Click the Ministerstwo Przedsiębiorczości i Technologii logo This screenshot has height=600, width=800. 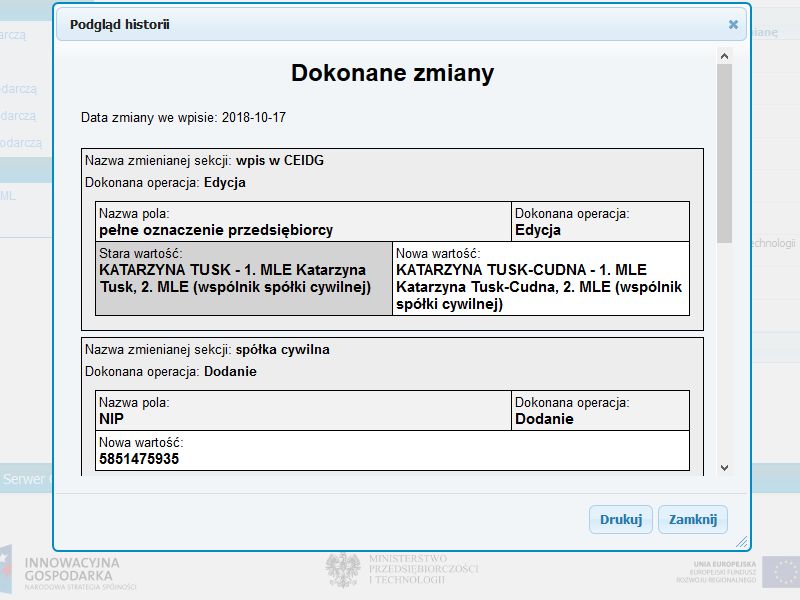tap(402, 569)
